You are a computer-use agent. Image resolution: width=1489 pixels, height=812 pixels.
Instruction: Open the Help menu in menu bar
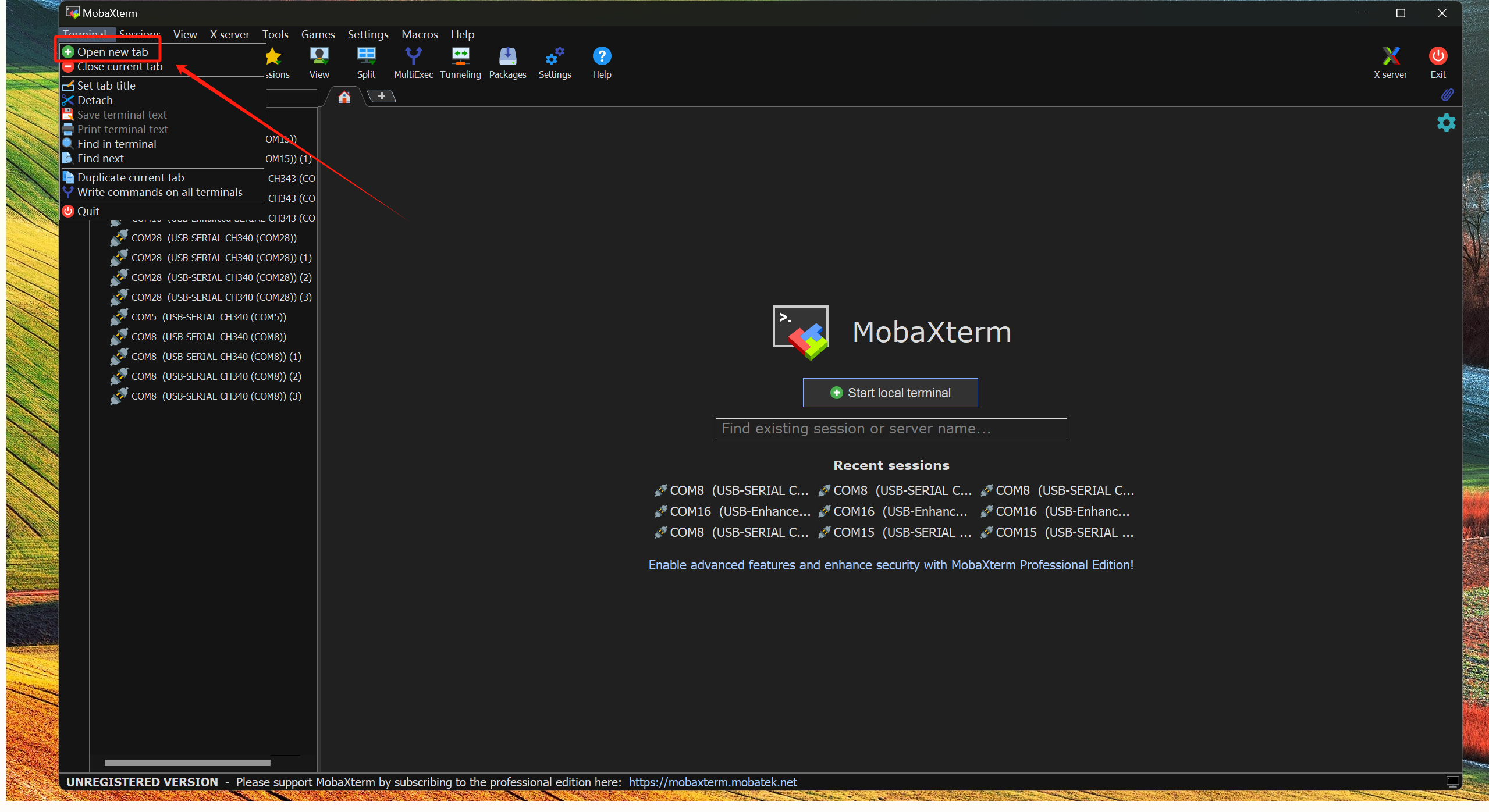pyautogui.click(x=463, y=34)
